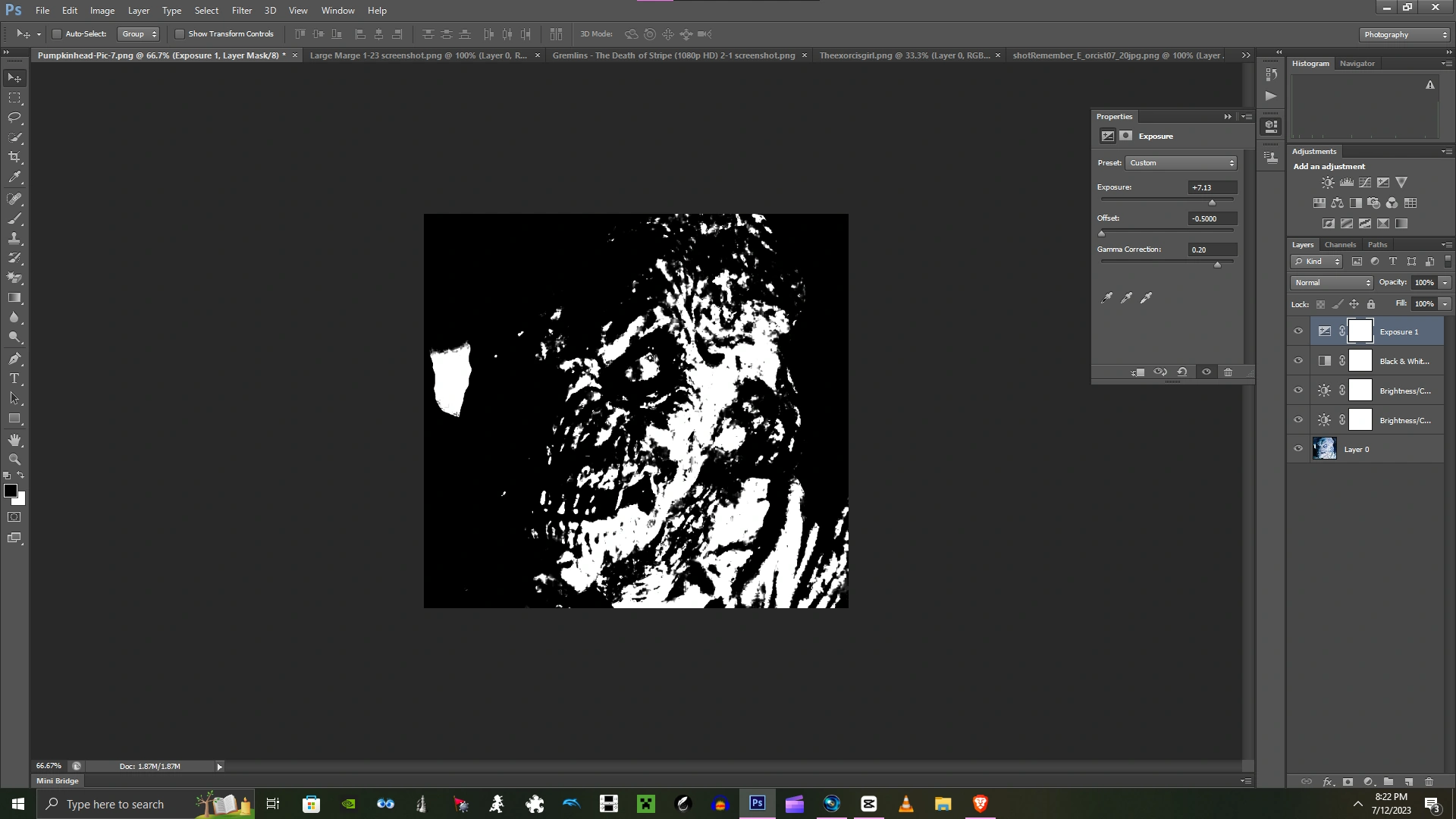
Task: Toggle visibility of Layer 0
Action: click(x=1298, y=449)
